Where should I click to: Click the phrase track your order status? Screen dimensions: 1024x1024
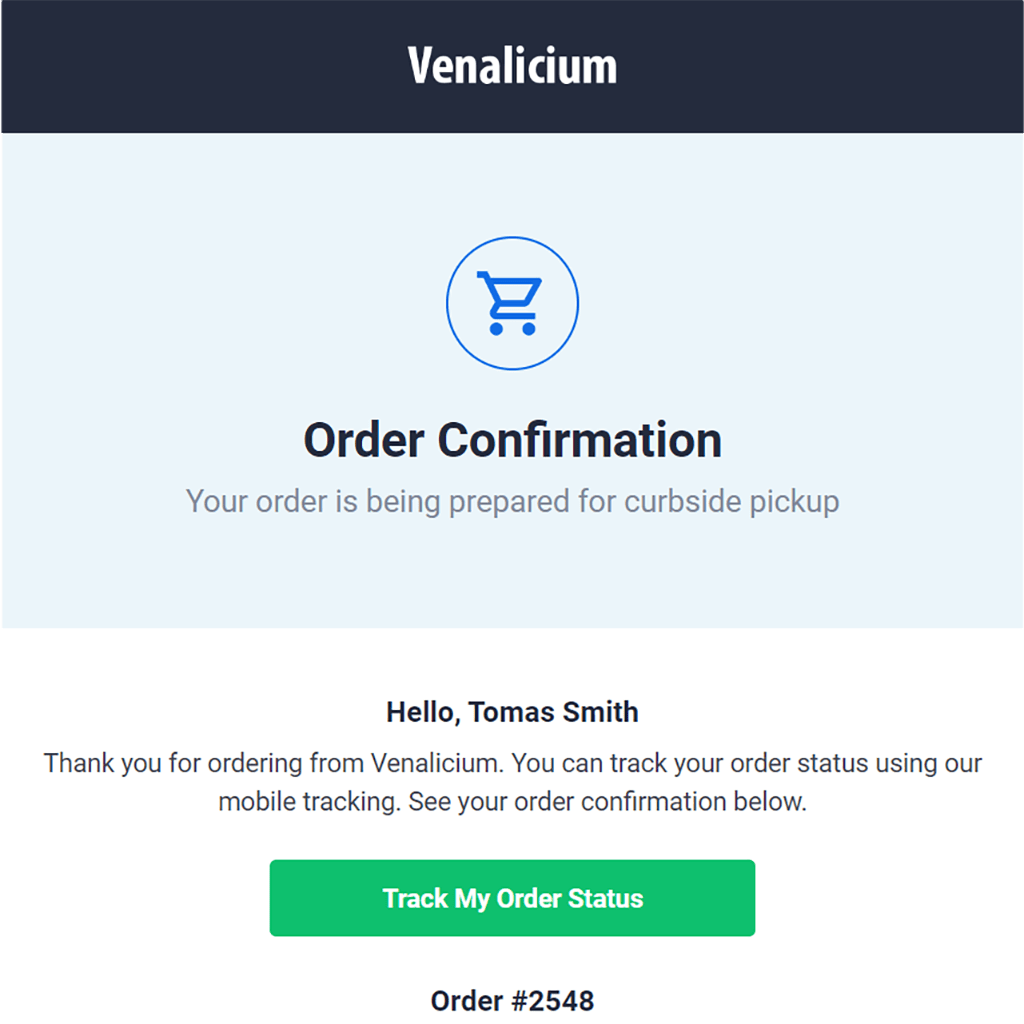(x=739, y=763)
